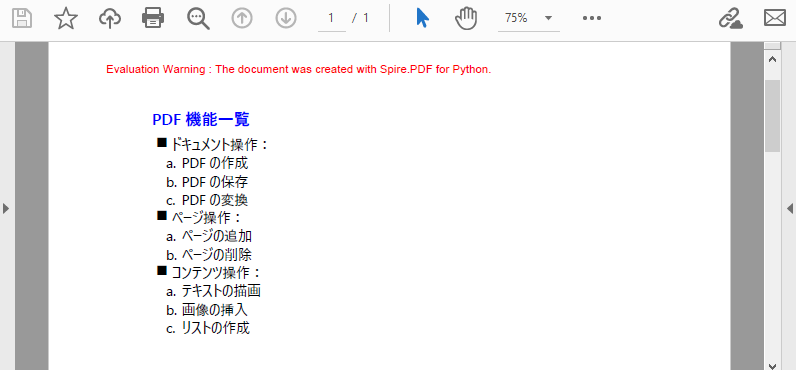Click the vertical scrollbar up arrow
This screenshot has width=796, height=370.
773,59
